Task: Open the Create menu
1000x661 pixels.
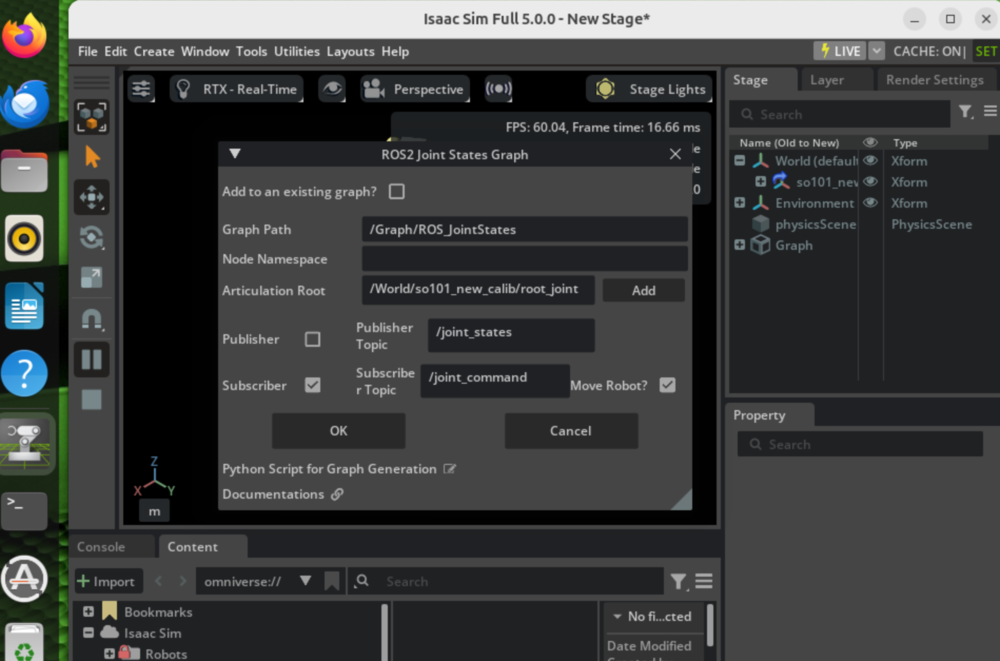Action: coord(154,52)
